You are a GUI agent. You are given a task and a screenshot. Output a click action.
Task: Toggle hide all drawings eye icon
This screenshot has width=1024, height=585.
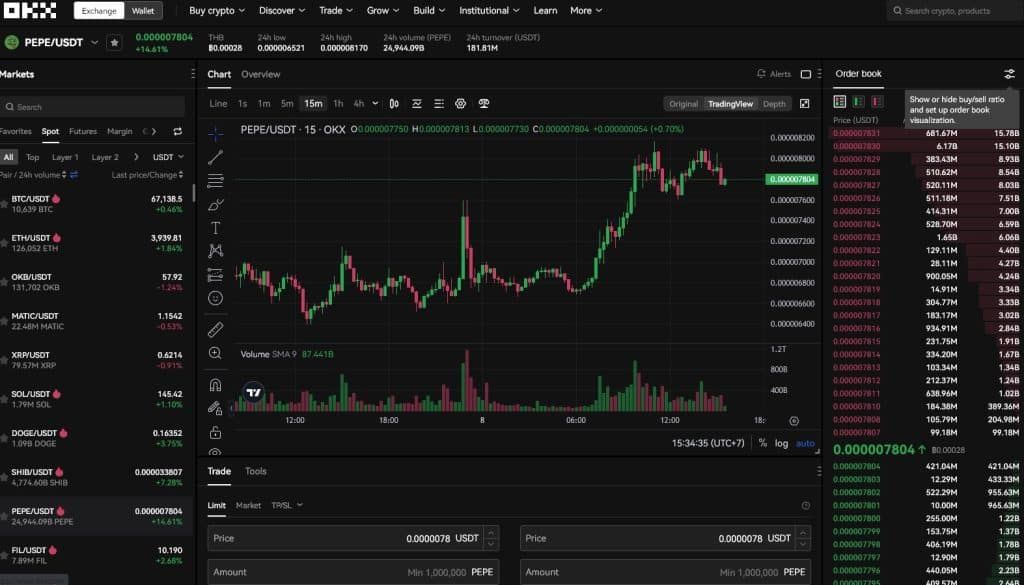[x=216, y=451]
